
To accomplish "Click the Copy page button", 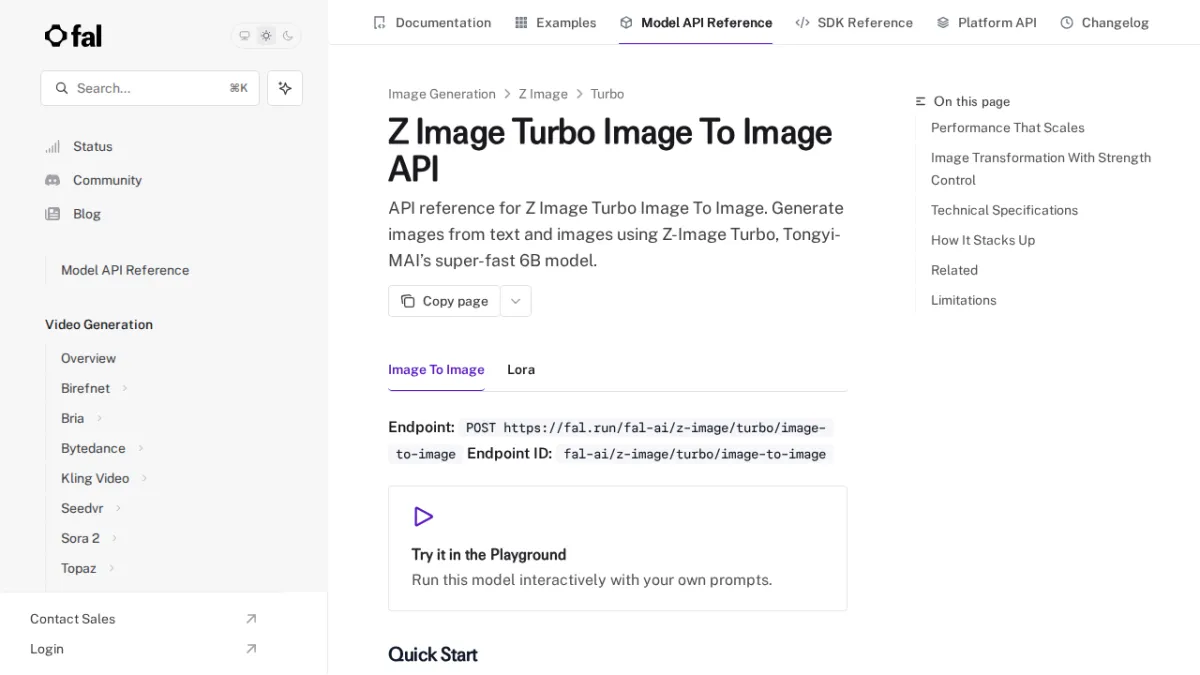I will [444, 301].
